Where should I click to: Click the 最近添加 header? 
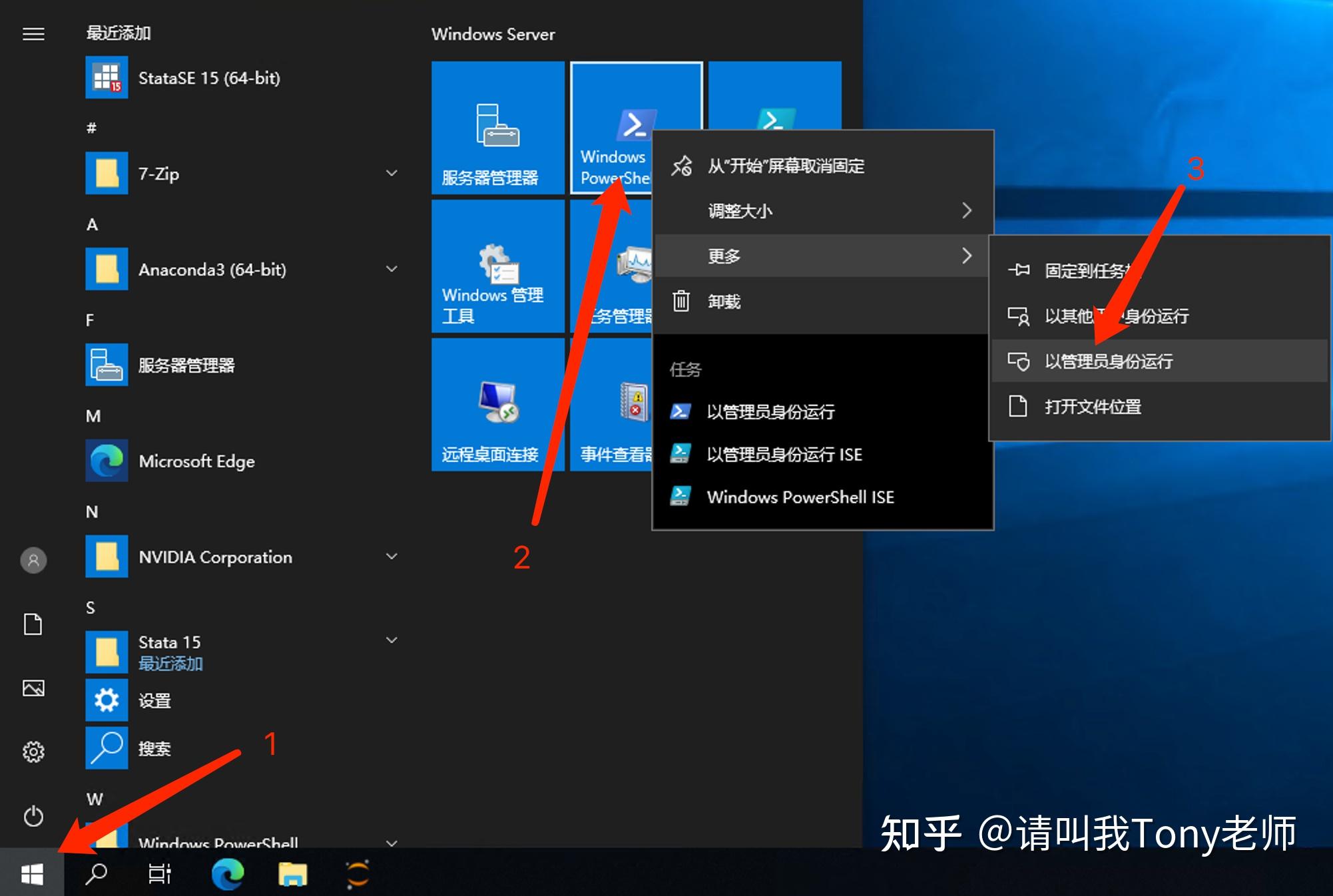(x=119, y=33)
